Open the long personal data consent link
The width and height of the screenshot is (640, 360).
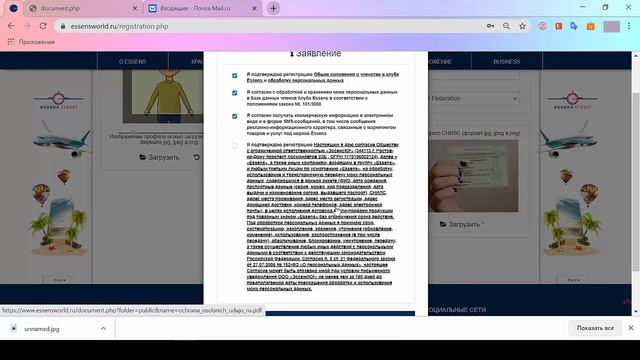pyautogui.click(x=321, y=217)
